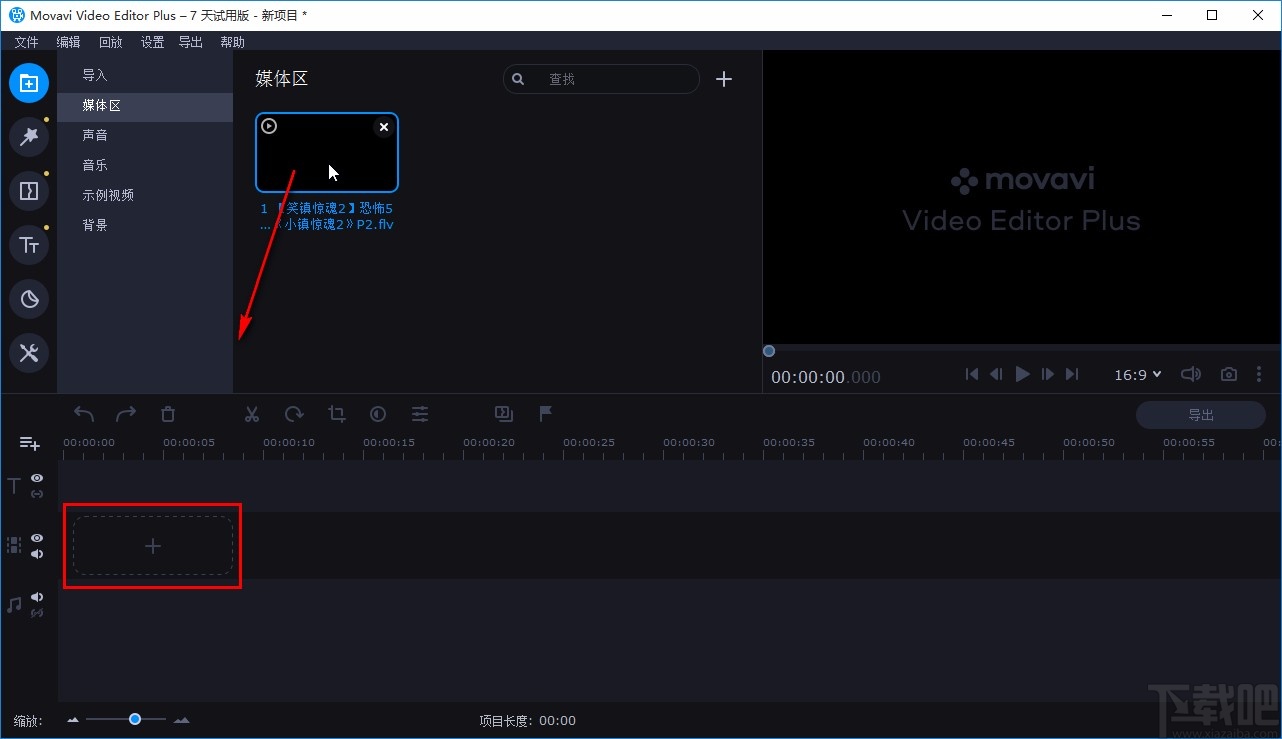Toggle audio track link icon
This screenshot has height=739, width=1282.
tap(37, 613)
